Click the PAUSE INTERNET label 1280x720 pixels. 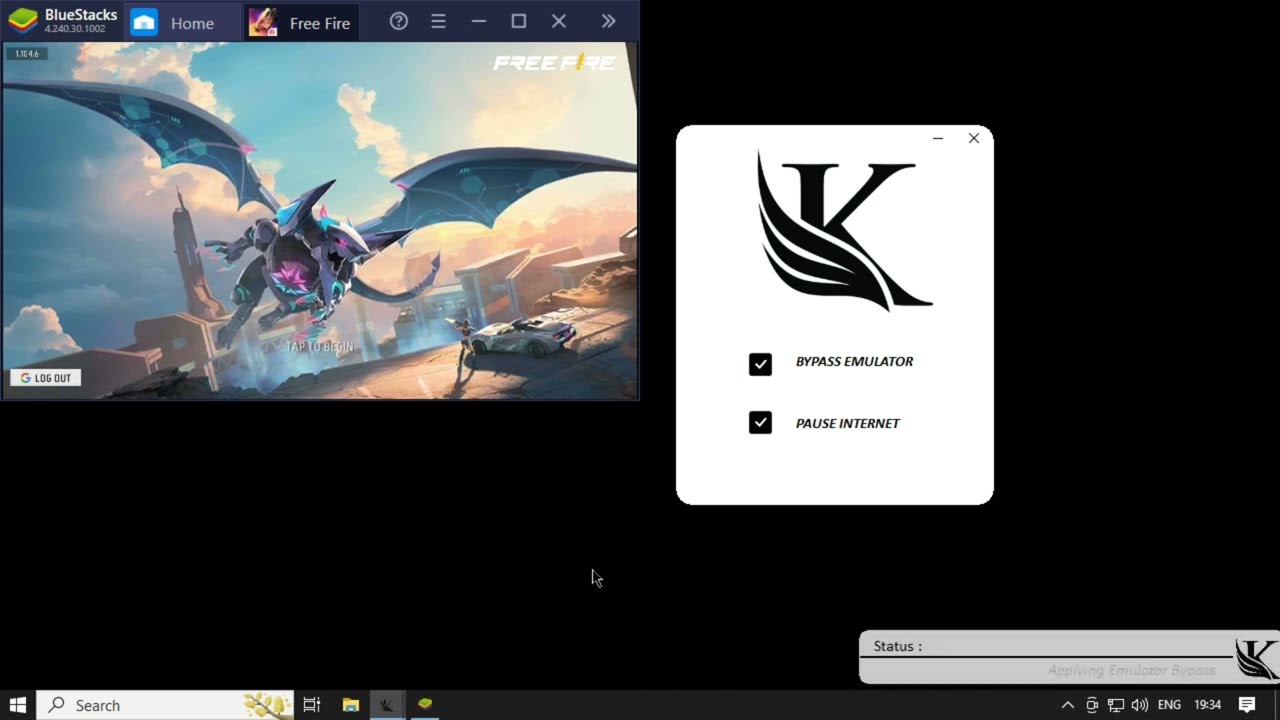pos(847,424)
